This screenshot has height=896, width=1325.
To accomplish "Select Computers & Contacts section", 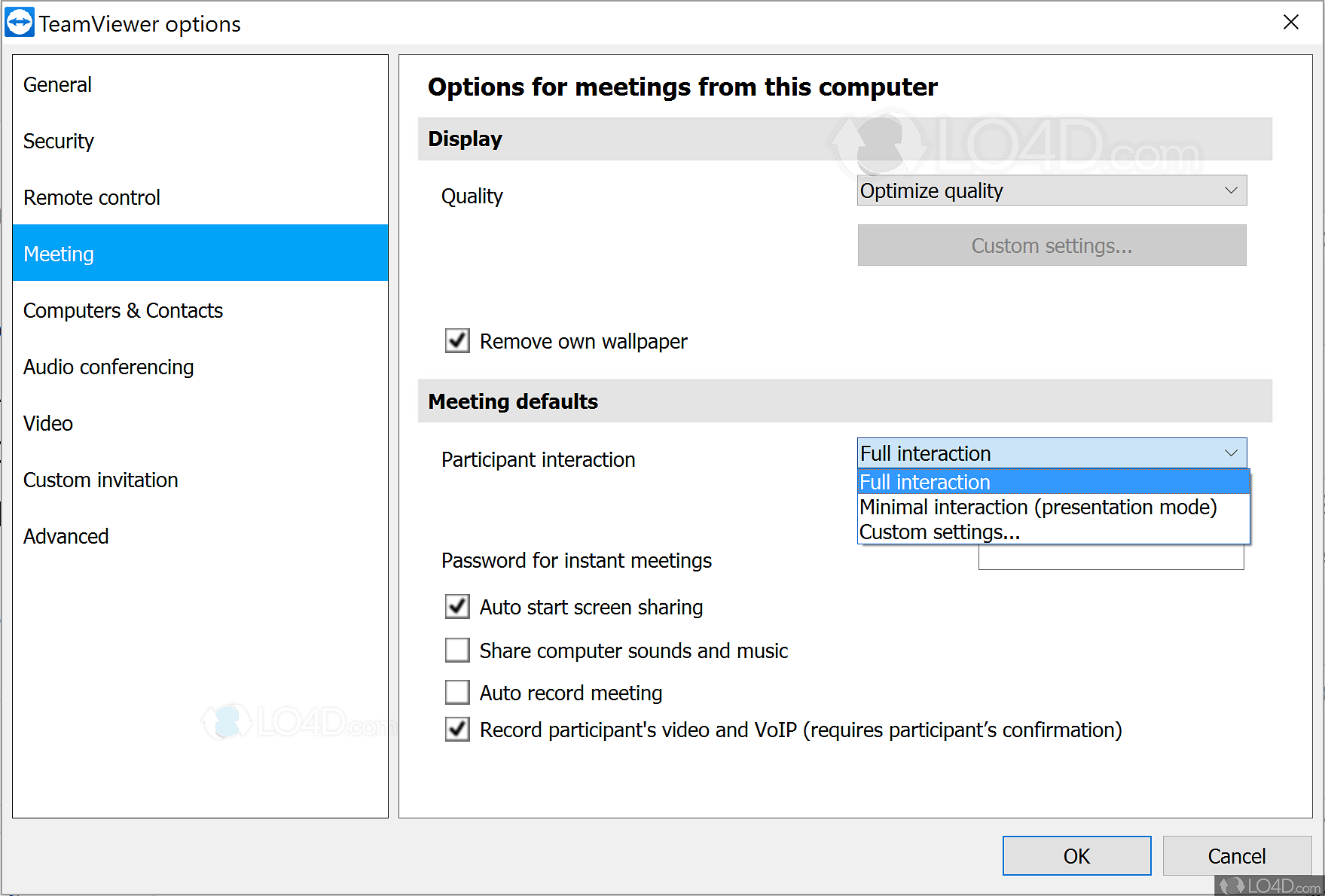I will 123,309.
